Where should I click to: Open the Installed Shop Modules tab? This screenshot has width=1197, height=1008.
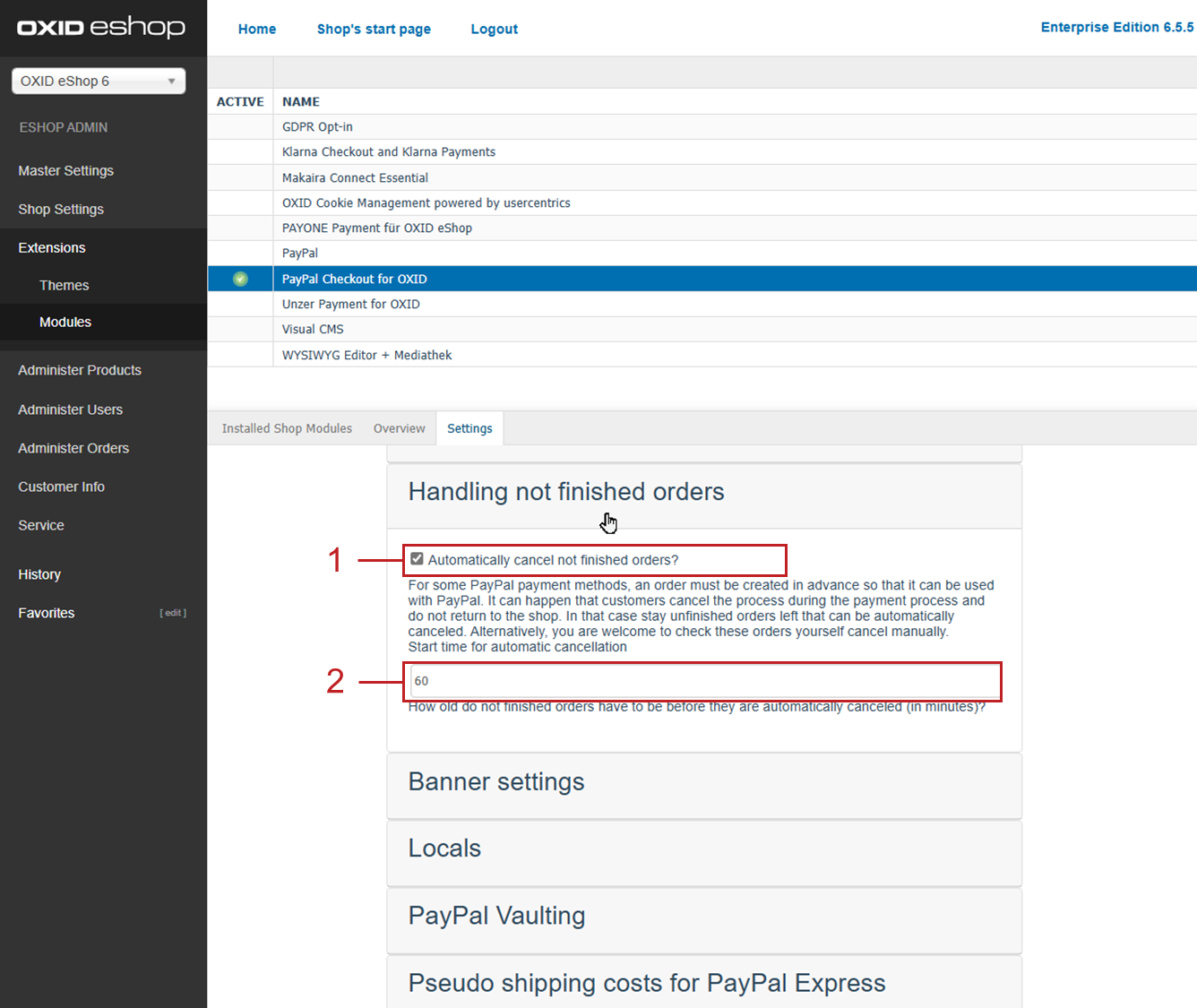coord(287,428)
